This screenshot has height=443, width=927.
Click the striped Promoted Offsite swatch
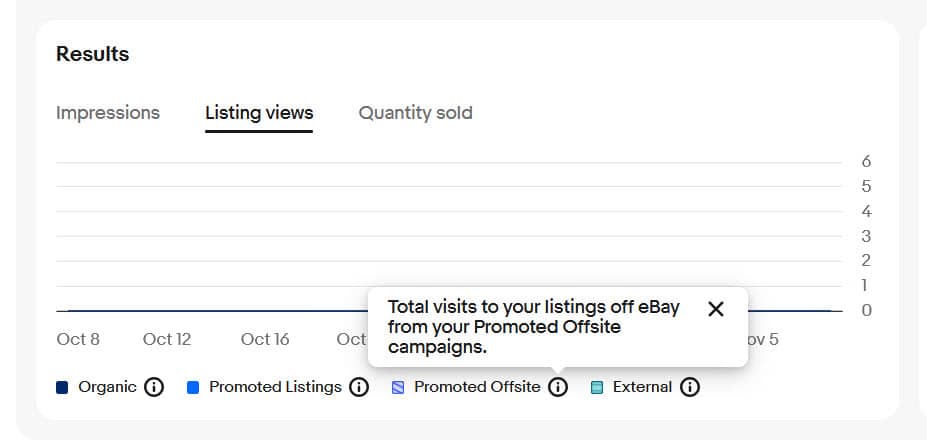[x=398, y=387]
